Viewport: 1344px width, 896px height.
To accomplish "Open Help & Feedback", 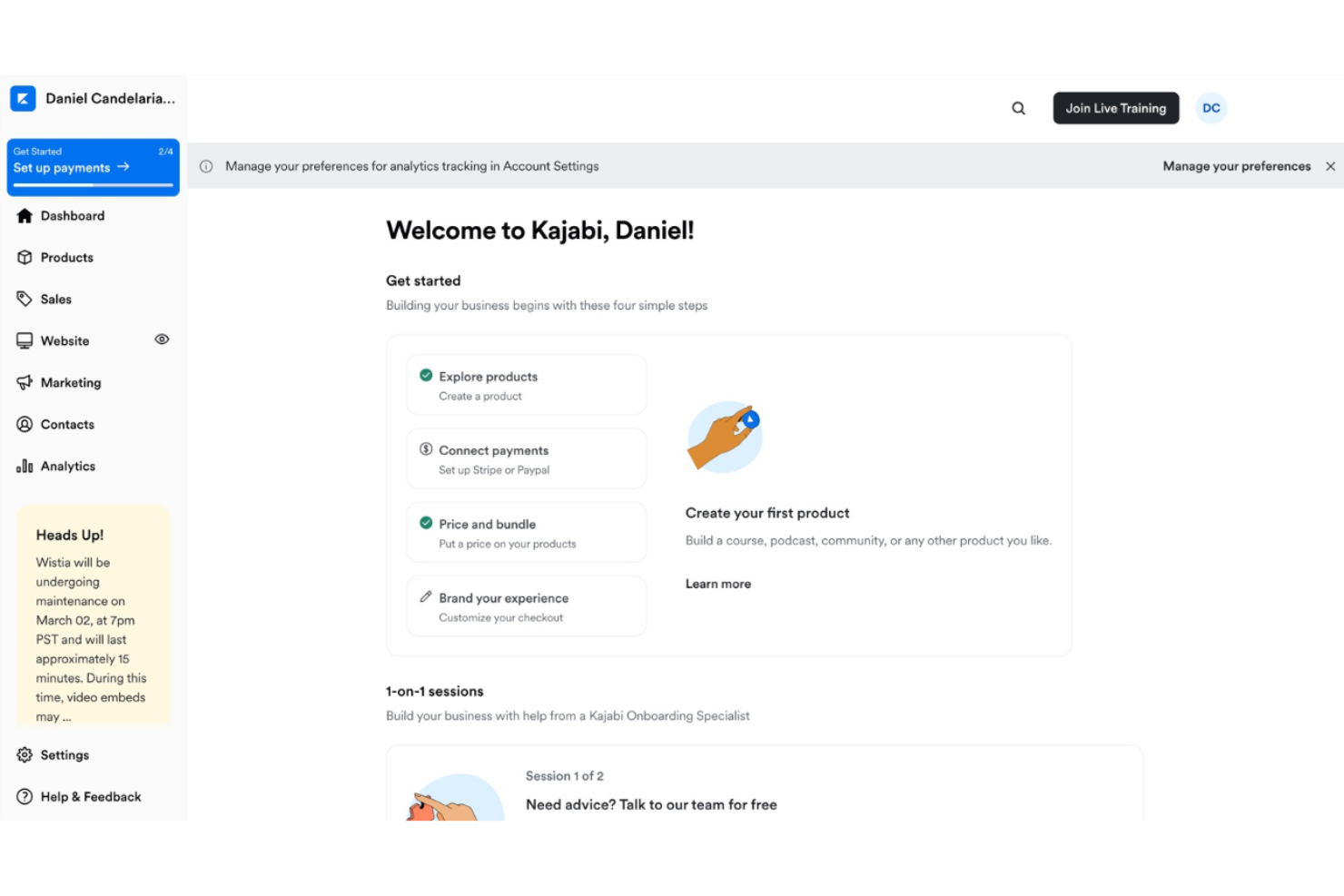I will coord(93,797).
